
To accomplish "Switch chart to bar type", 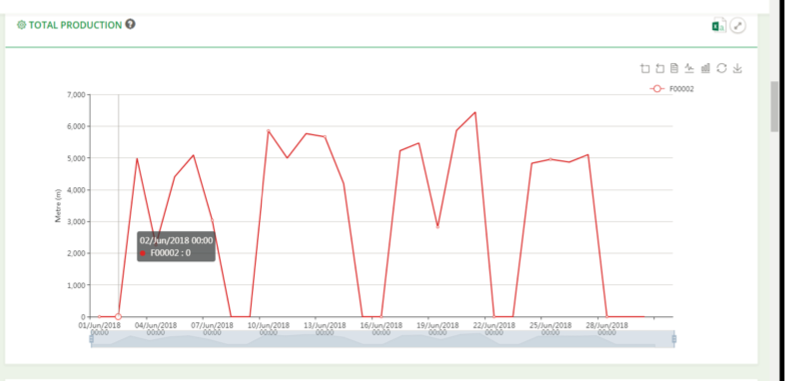I will click(705, 69).
